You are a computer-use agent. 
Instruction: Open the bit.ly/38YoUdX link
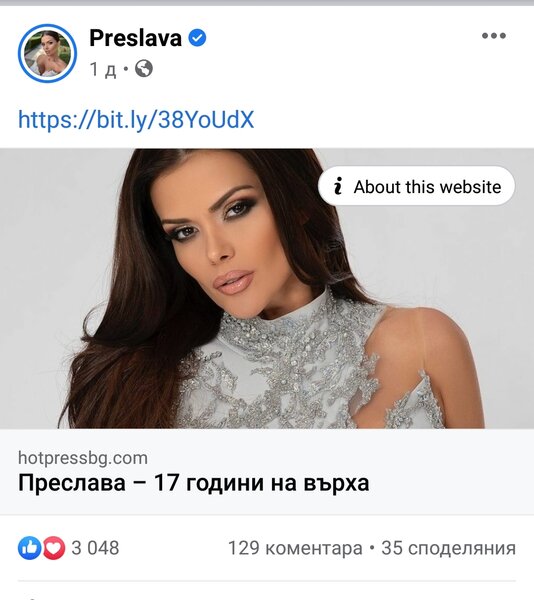coord(136,120)
